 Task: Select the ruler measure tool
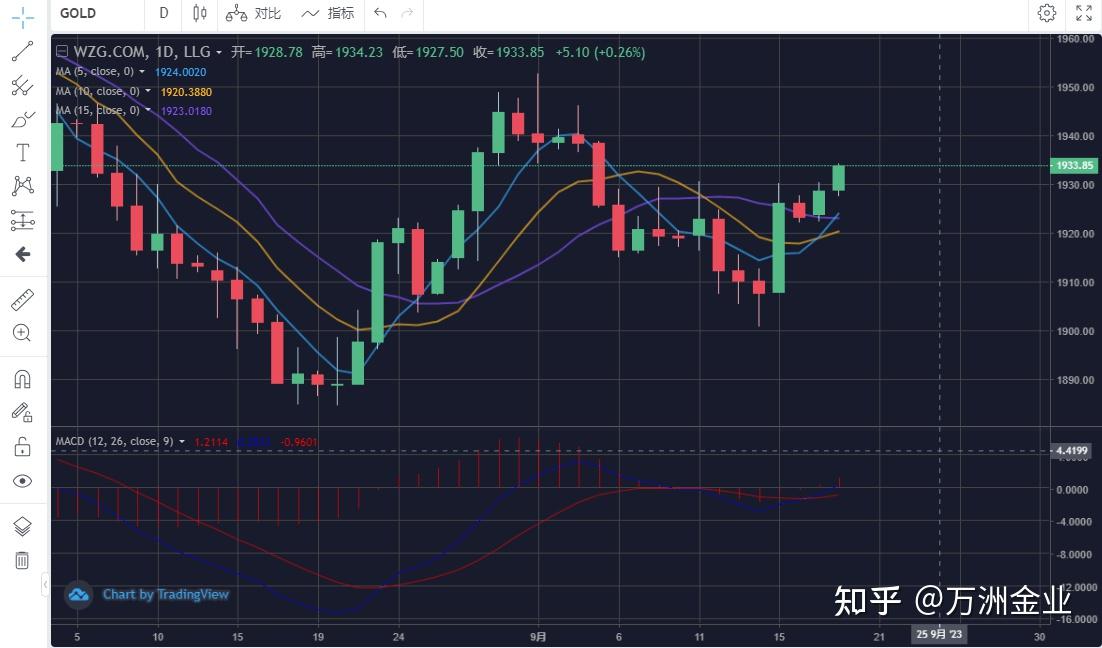pyautogui.click(x=22, y=299)
